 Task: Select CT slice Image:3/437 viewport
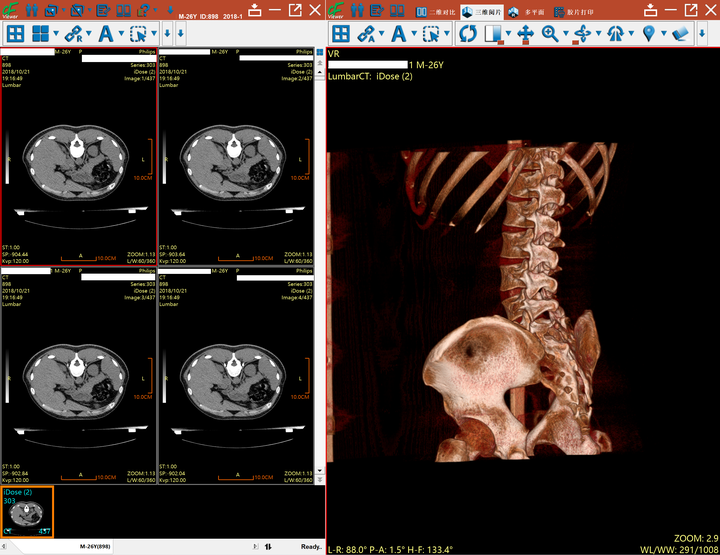[79, 376]
